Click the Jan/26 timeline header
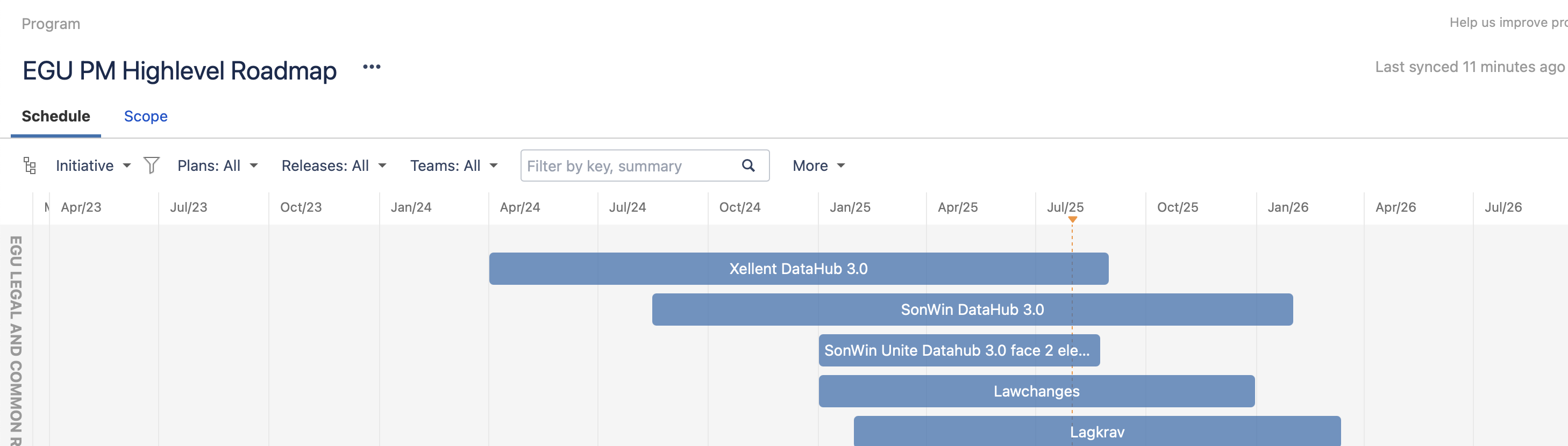Screen dimensions: 1568x446 click(x=1288, y=207)
